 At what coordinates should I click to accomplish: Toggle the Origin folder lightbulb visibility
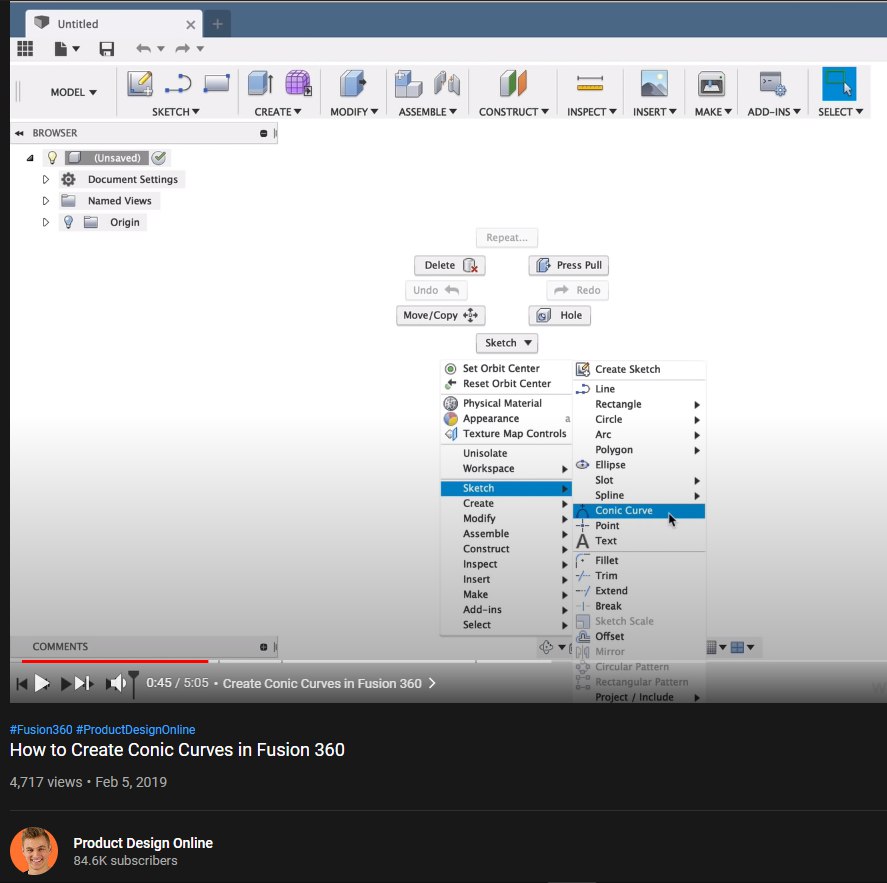(68, 222)
